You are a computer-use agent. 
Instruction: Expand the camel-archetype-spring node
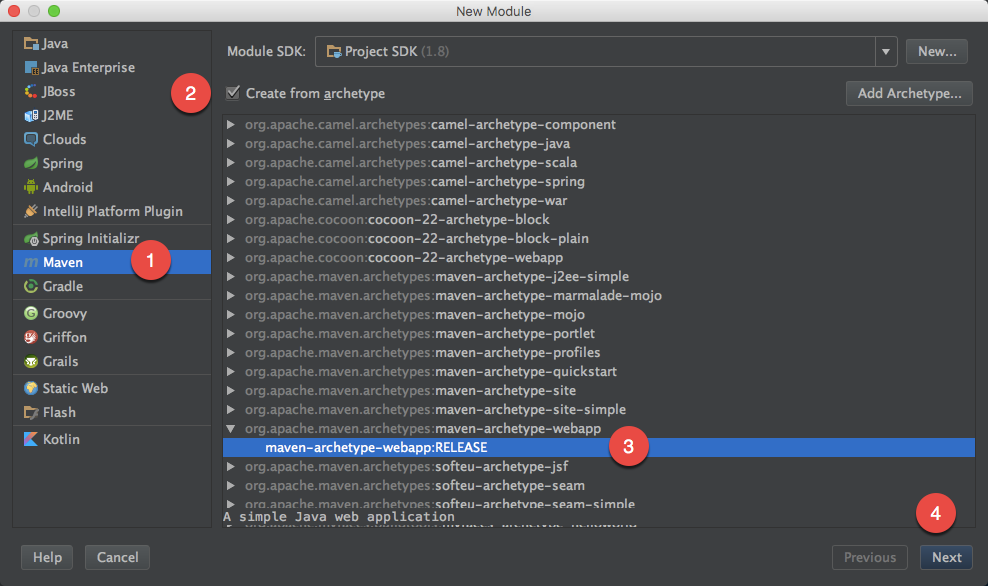(x=231, y=181)
